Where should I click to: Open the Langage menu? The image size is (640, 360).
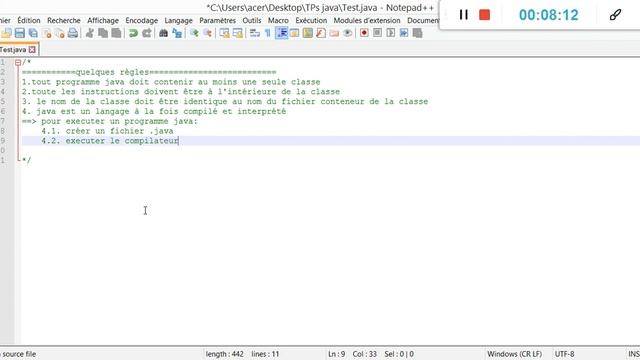178,20
